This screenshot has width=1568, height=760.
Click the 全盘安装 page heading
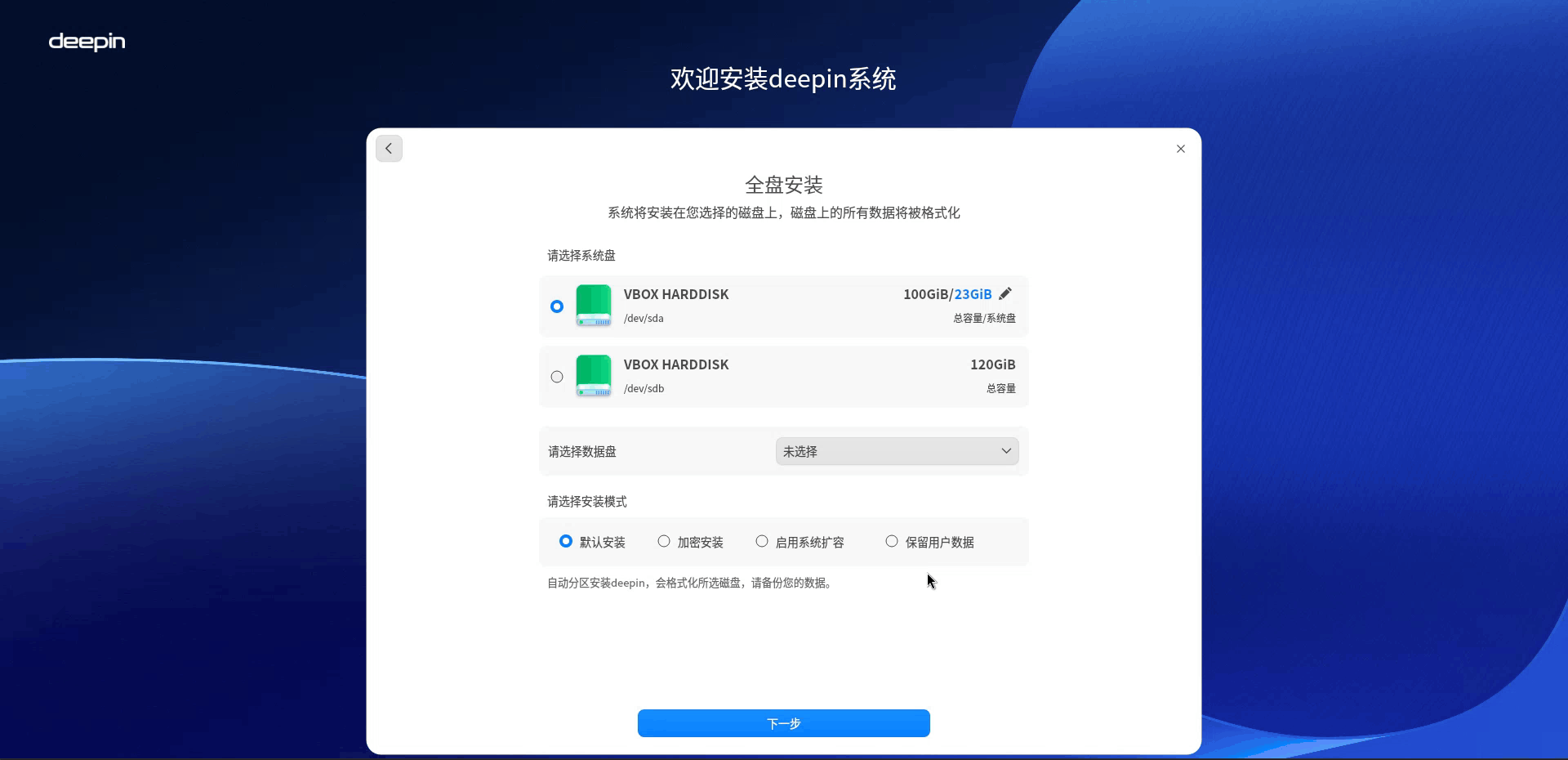784,185
